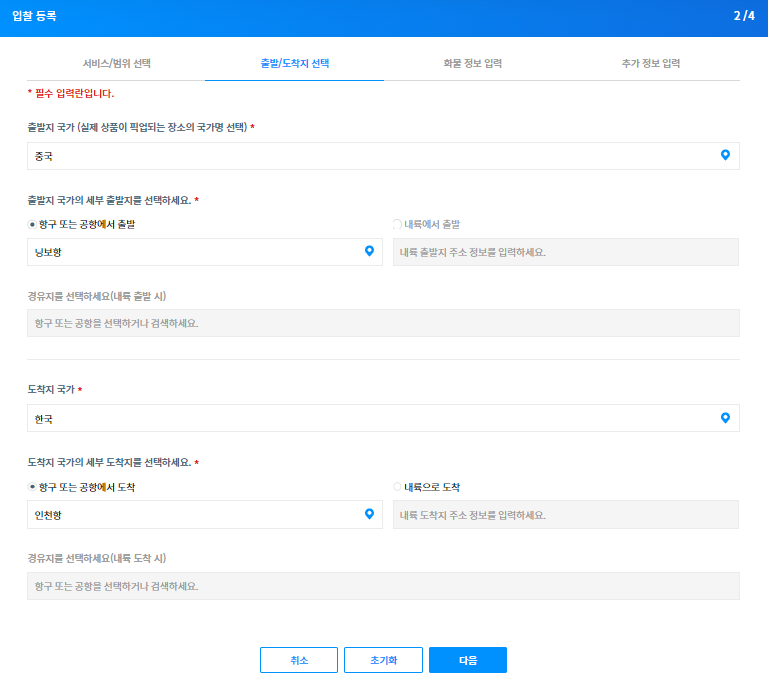This screenshot has width=768, height=691.
Task: Select the 항구 또는 공항에서 도착 radio
Action: 32,487
